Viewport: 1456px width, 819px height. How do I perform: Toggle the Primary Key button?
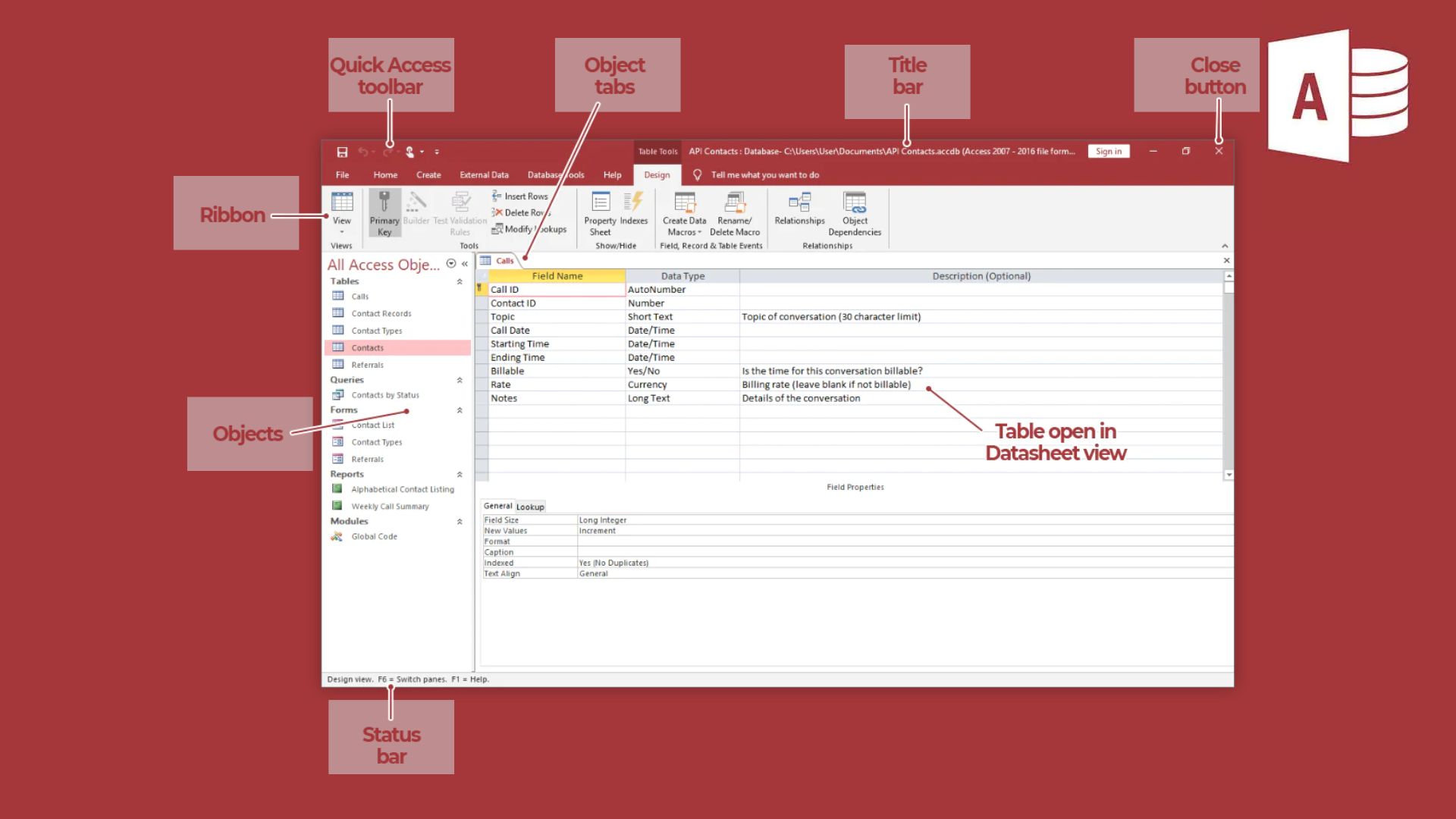384,213
